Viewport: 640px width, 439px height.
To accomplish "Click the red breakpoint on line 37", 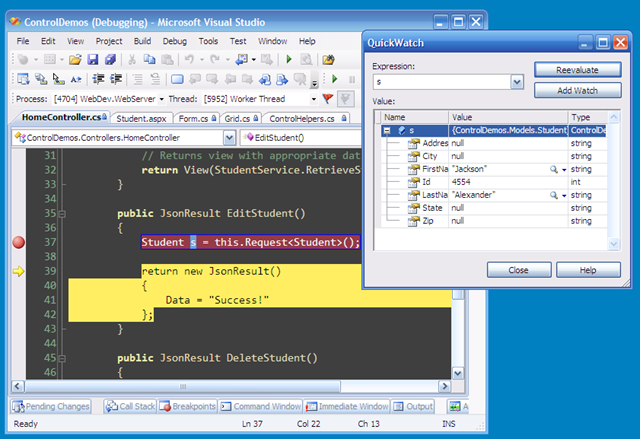I will click(17, 242).
